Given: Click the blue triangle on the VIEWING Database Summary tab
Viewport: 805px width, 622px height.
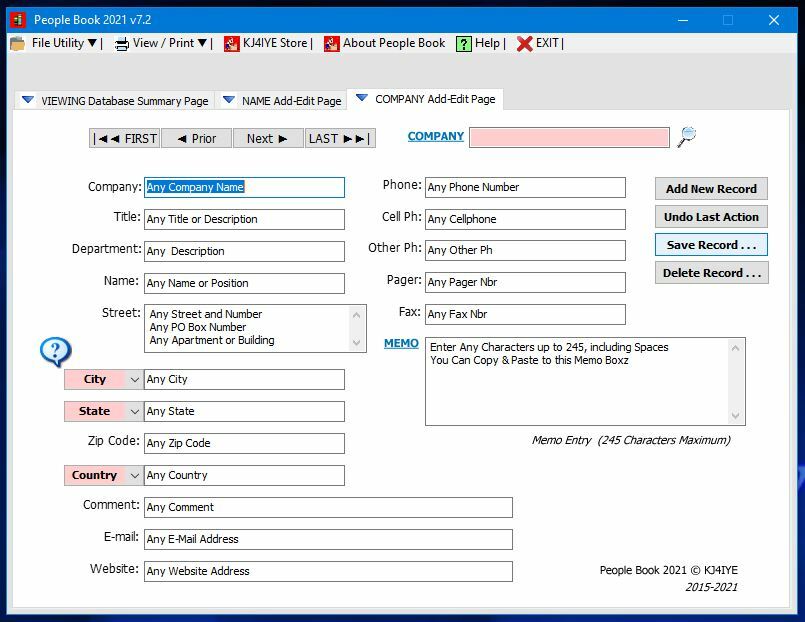Looking at the screenshot, I should pyautogui.click(x=28, y=100).
